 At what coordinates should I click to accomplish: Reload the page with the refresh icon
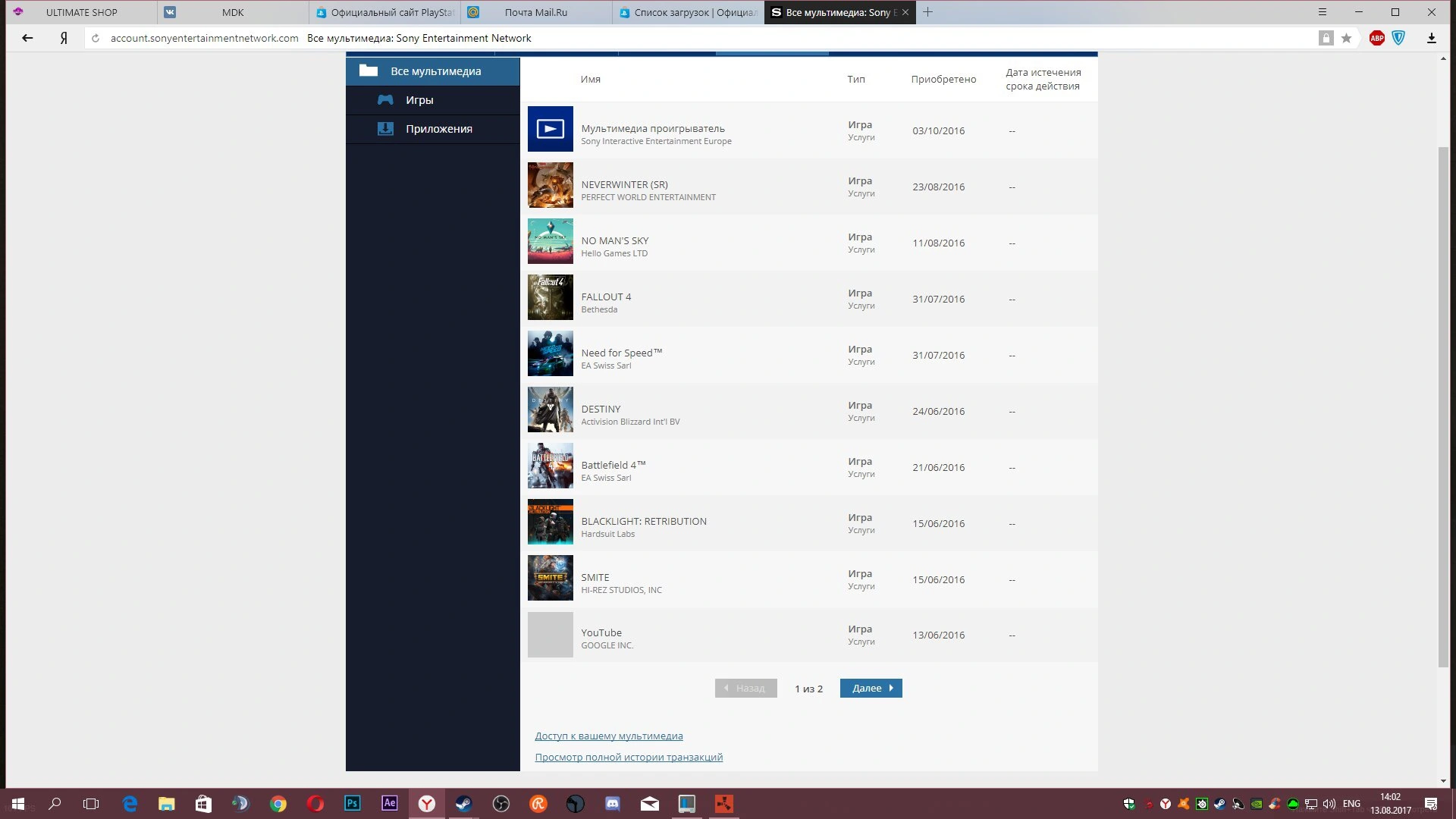[96, 38]
